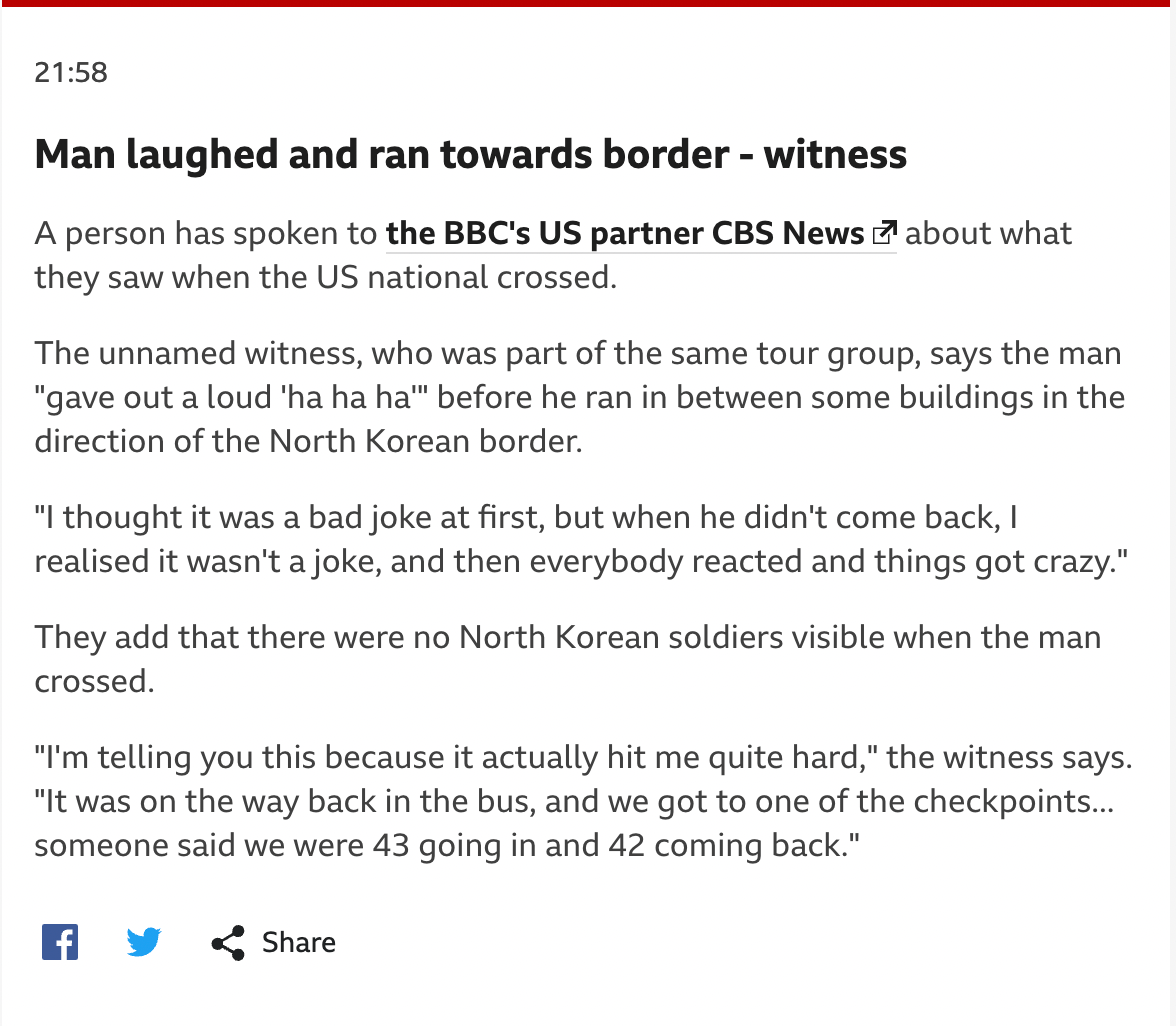Open the BBC's US partner CBS News link
This screenshot has width=1176, height=1026.
tap(641, 233)
